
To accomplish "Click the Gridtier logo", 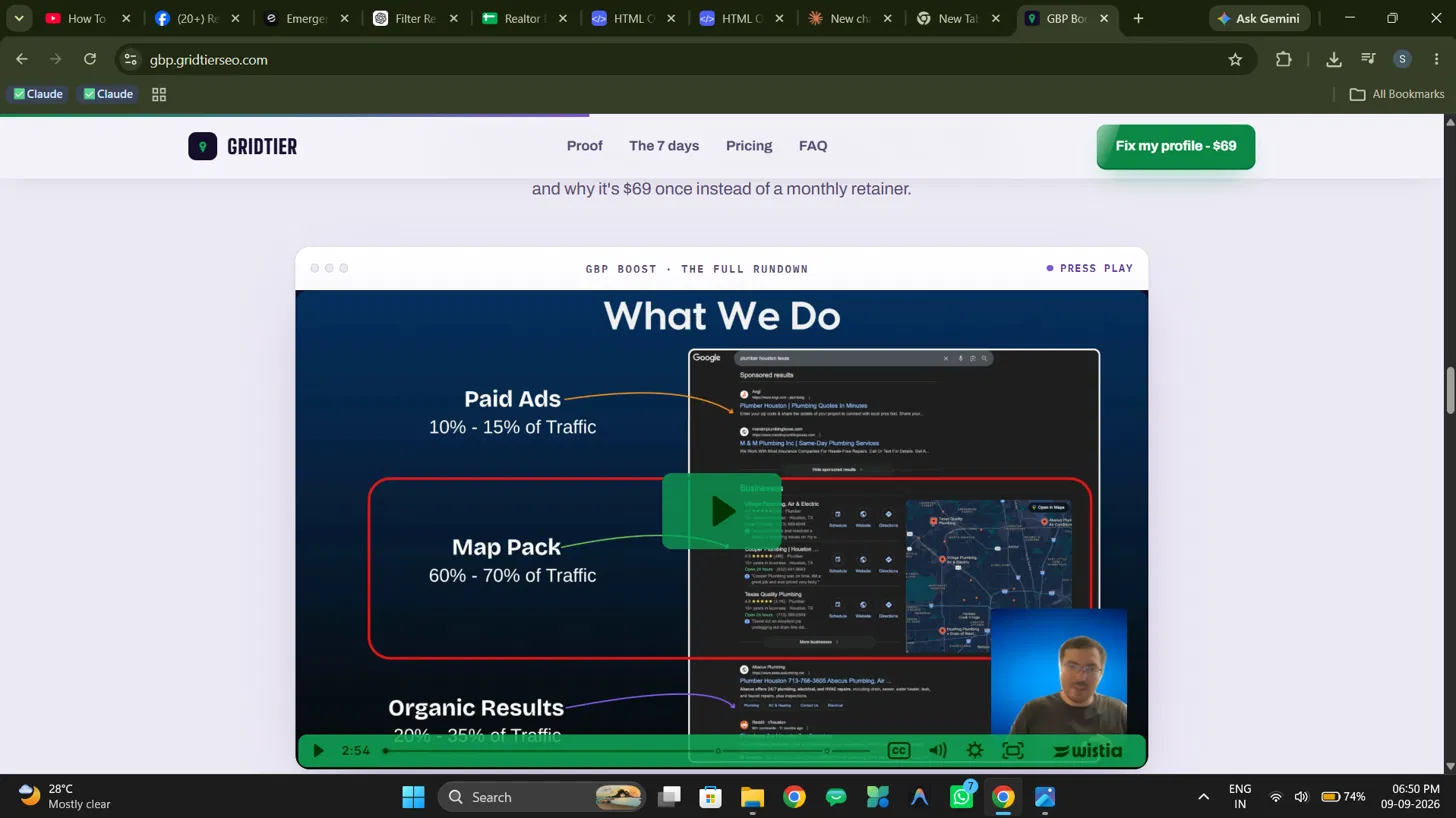I will tap(243, 146).
